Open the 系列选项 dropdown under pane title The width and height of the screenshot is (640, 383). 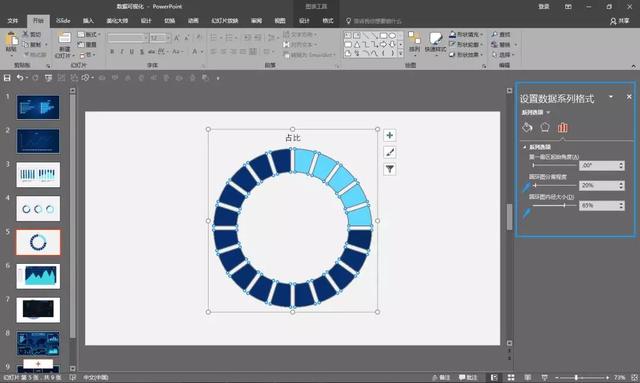[x=536, y=112]
